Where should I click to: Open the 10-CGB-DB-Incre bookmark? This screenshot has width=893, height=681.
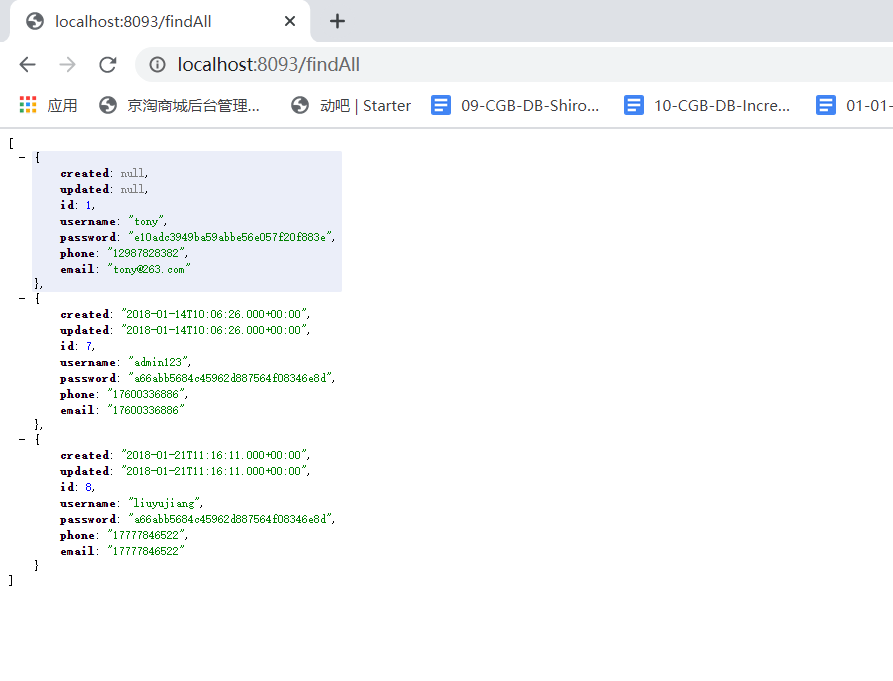pos(707,105)
